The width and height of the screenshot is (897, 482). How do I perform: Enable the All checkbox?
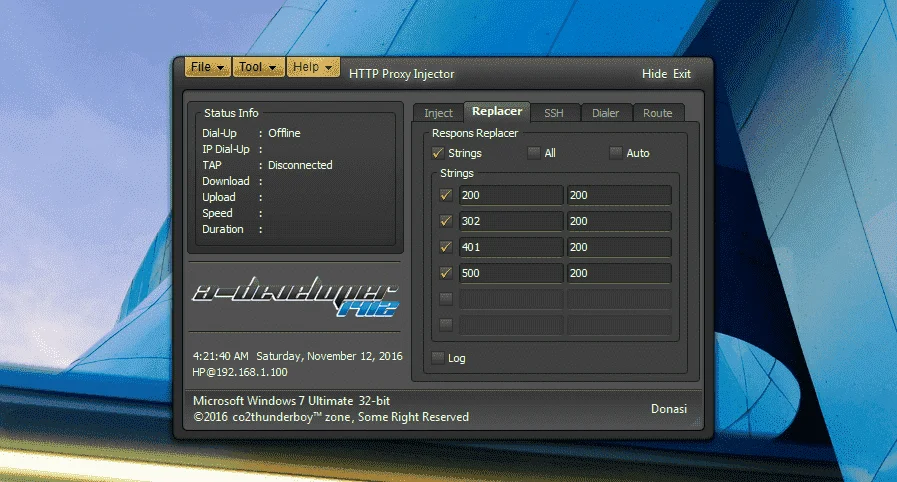pyautogui.click(x=534, y=153)
